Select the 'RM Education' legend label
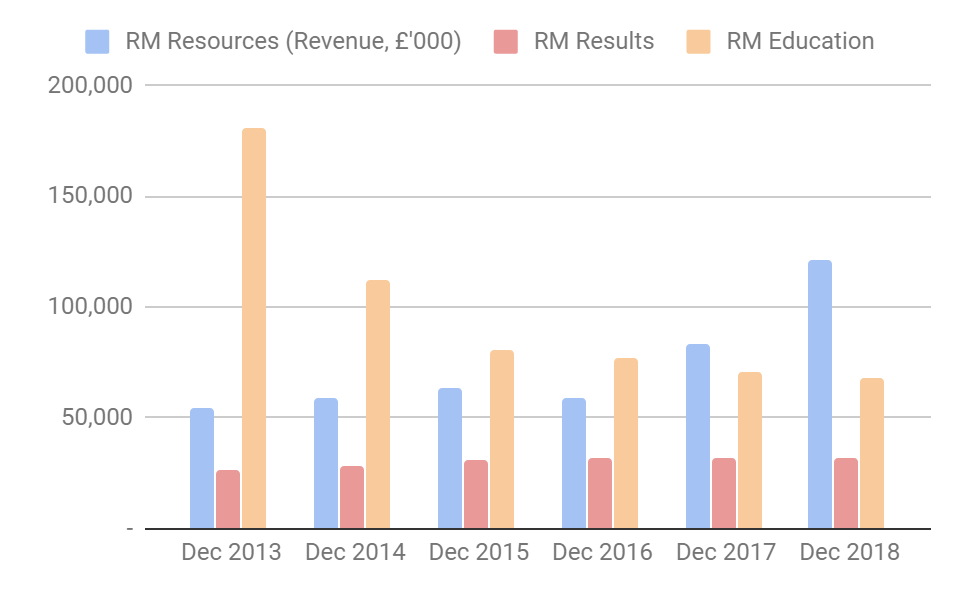Viewport: 960px width, 594px height. click(x=800, y=41)
